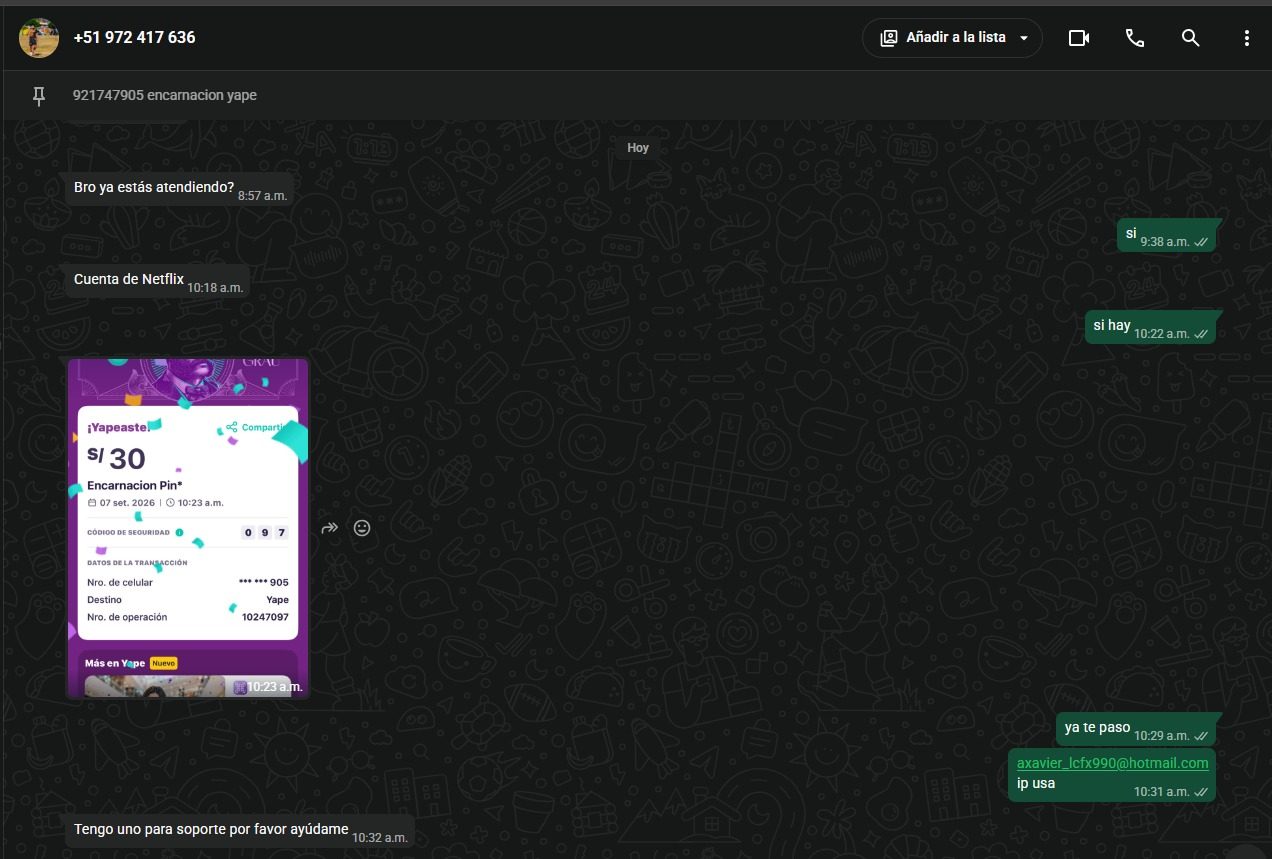
Task: Click the si hay sent message bubble
Action: (x=1150, y=327)
